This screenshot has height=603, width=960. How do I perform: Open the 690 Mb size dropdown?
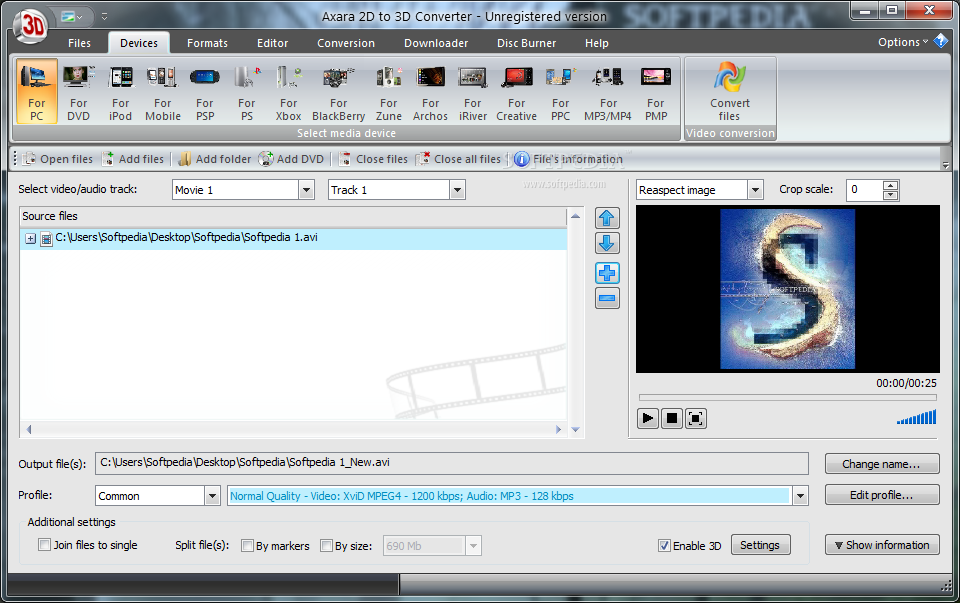point(473,545)
